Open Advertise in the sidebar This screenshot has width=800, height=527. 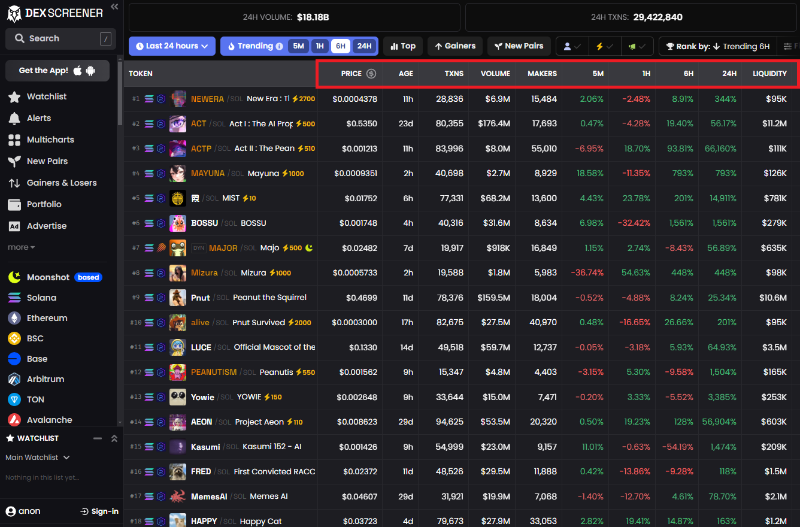coord(38,225)
